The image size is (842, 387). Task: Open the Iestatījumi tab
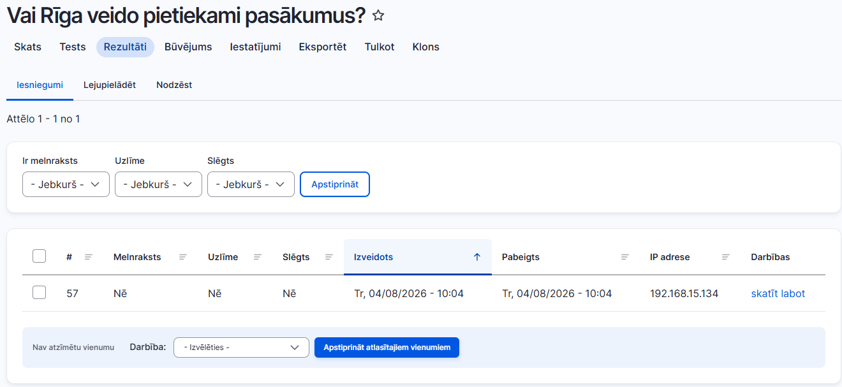pyautogui.click(x=255, y=47)
